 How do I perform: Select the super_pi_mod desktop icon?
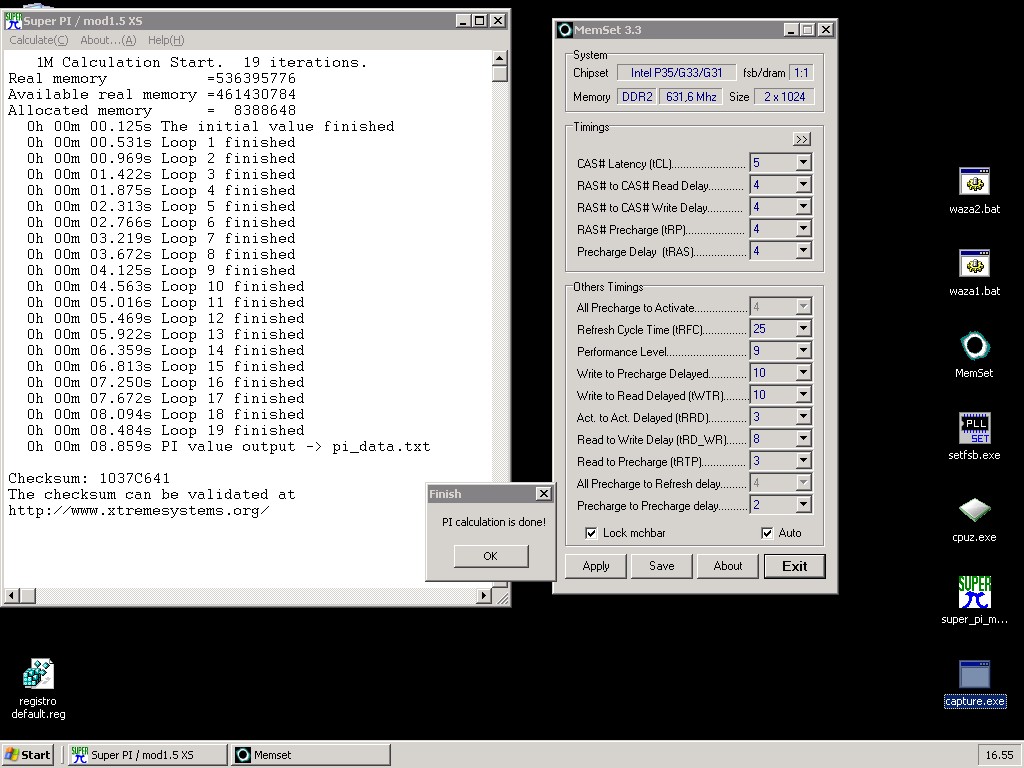tap(974, 600)
